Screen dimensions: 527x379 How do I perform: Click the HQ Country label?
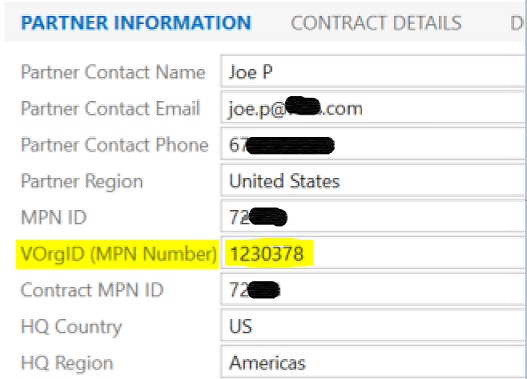(71, 327)
